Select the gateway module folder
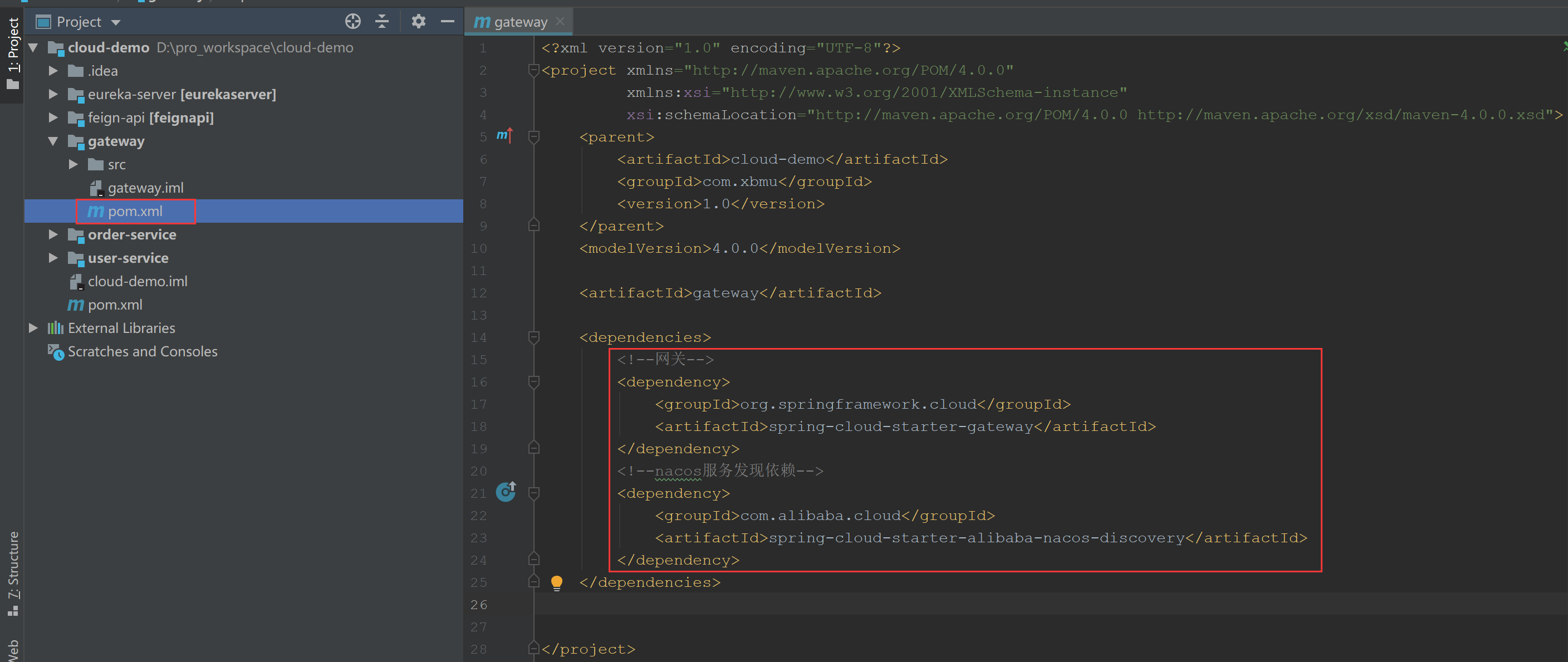This screenshot has width=1568, height=662. 116,141
